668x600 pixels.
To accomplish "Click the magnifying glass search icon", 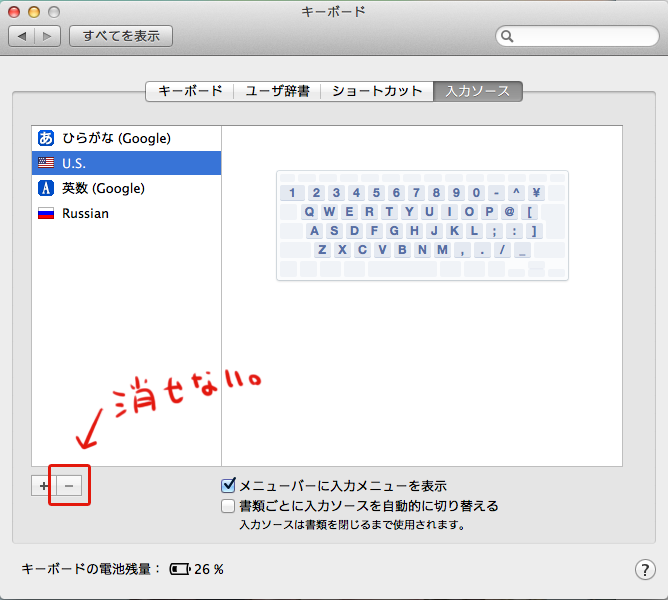I will point(507,36).
